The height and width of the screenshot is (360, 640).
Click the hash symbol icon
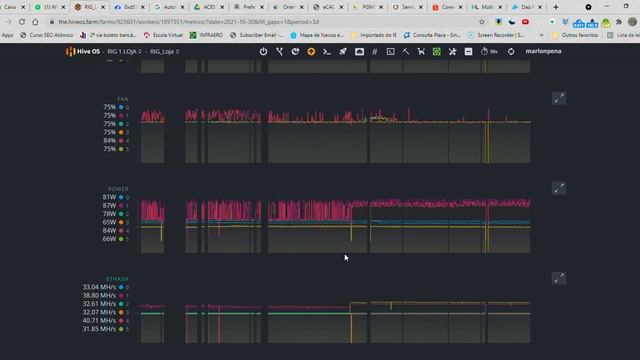[x=374, y=51]
